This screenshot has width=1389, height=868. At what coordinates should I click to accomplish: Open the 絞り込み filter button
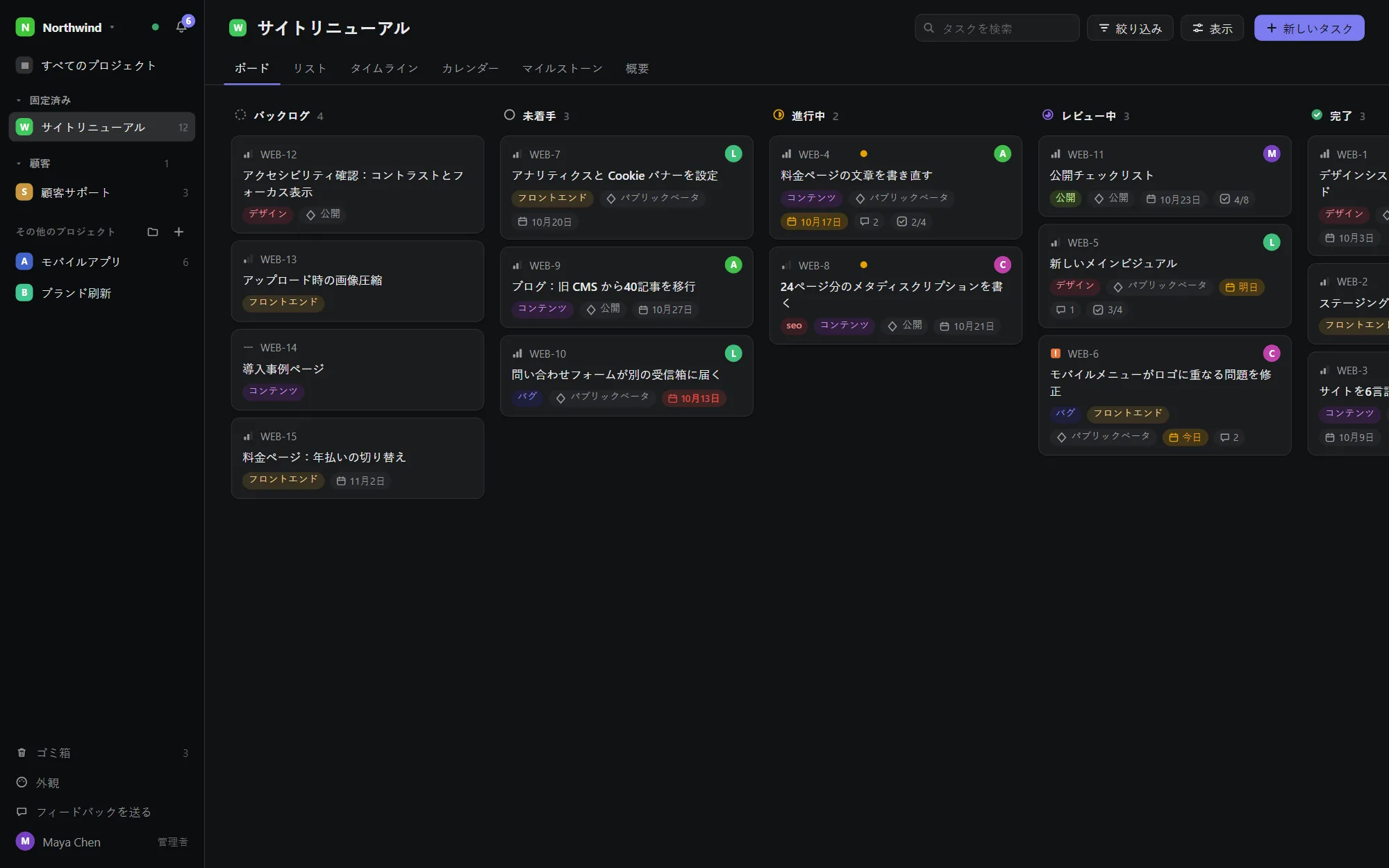coord(1130,28)
